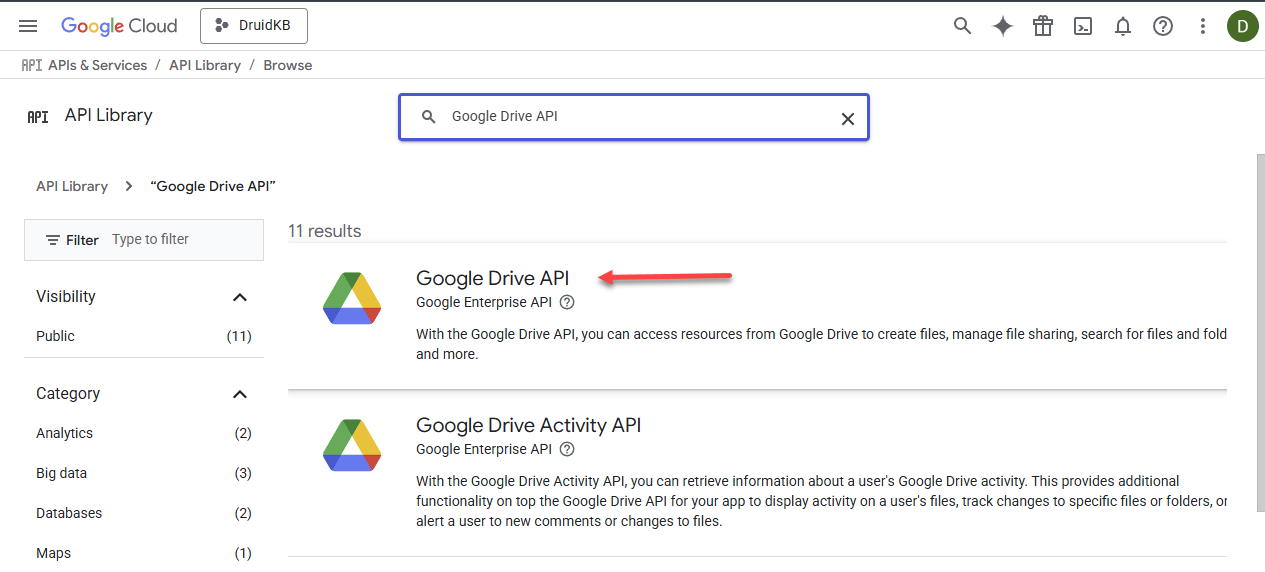This screenshot has height=572, width=1265.
Task: Click the vertical page scrollbar
Action: (1259, 333)
